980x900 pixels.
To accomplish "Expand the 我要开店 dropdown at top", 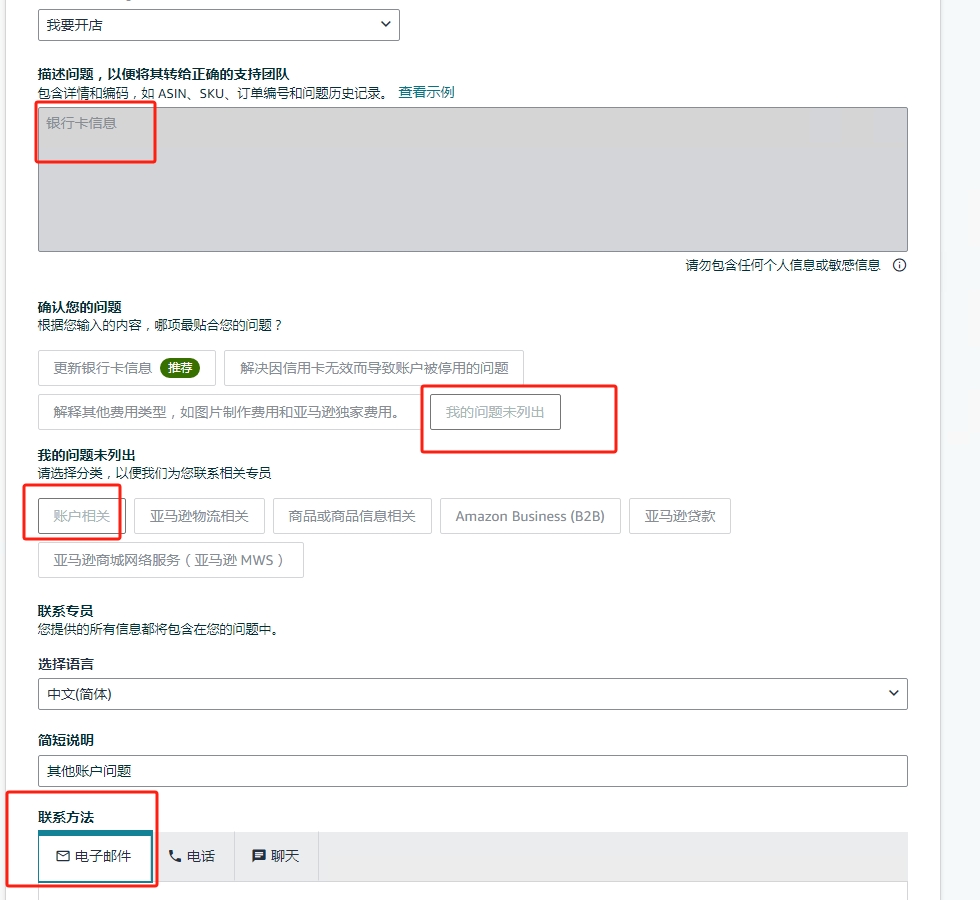I will (x=218, y=25).
